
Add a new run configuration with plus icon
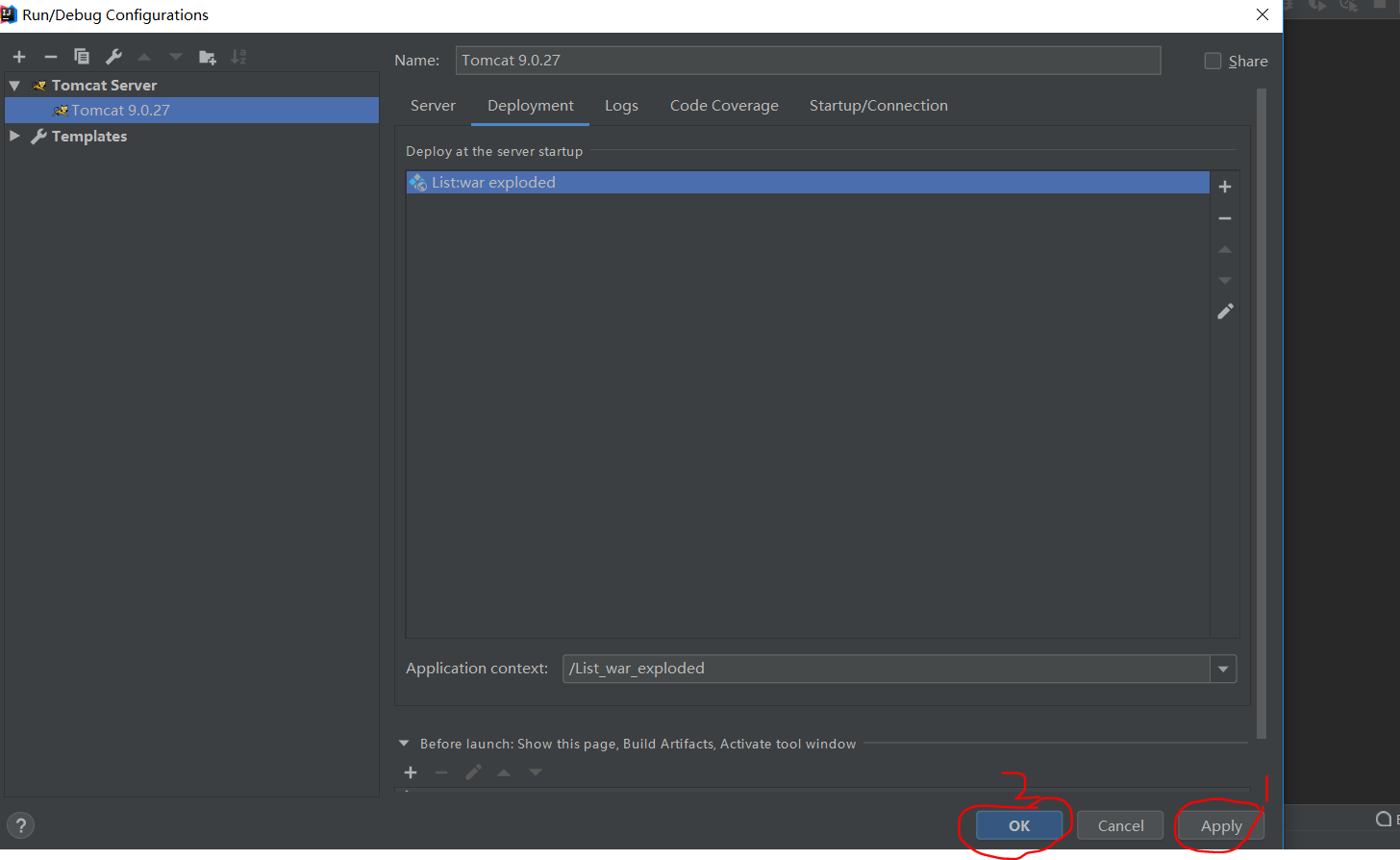(x=19, y=57)
